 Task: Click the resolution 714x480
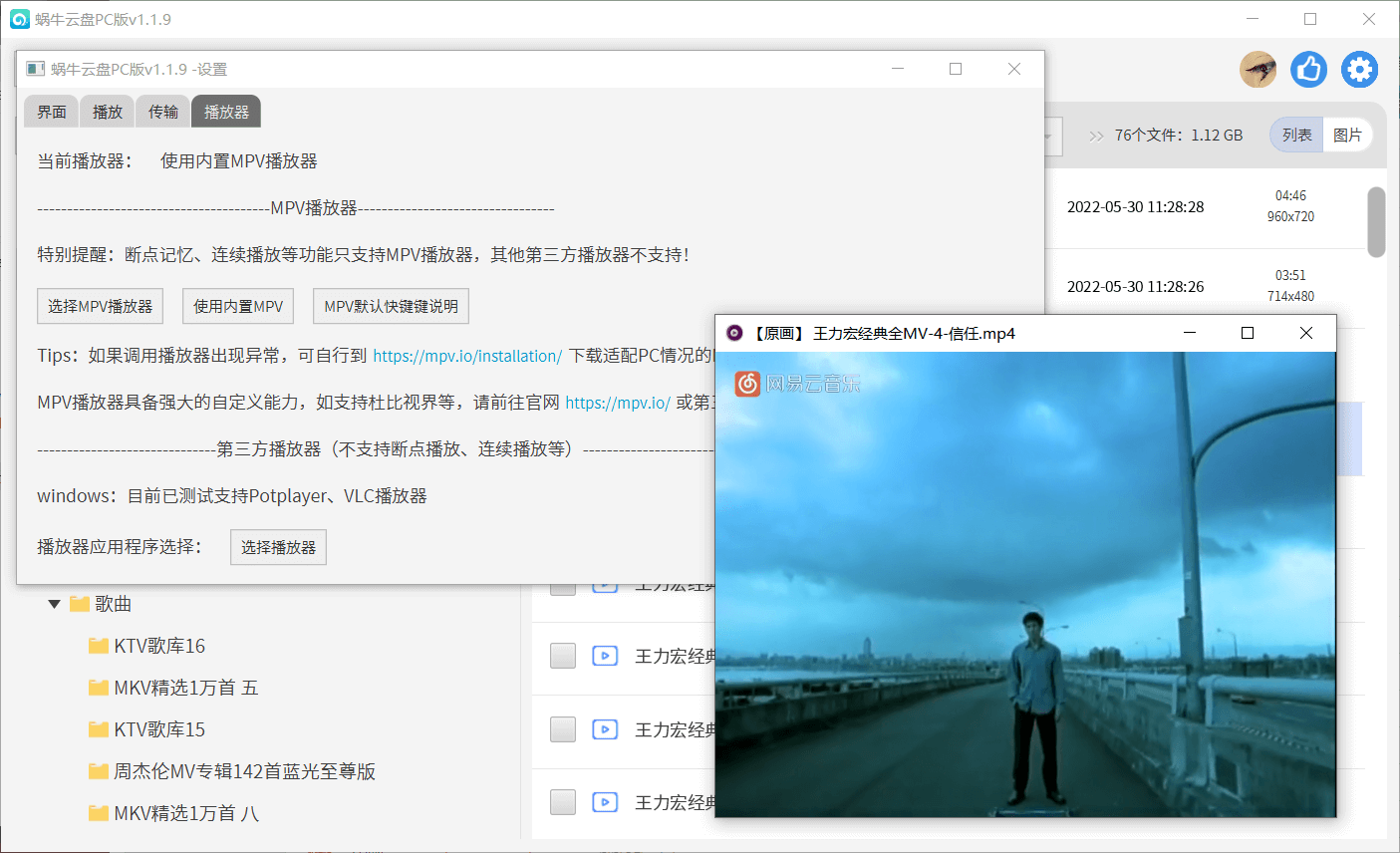click(1290, 296)
